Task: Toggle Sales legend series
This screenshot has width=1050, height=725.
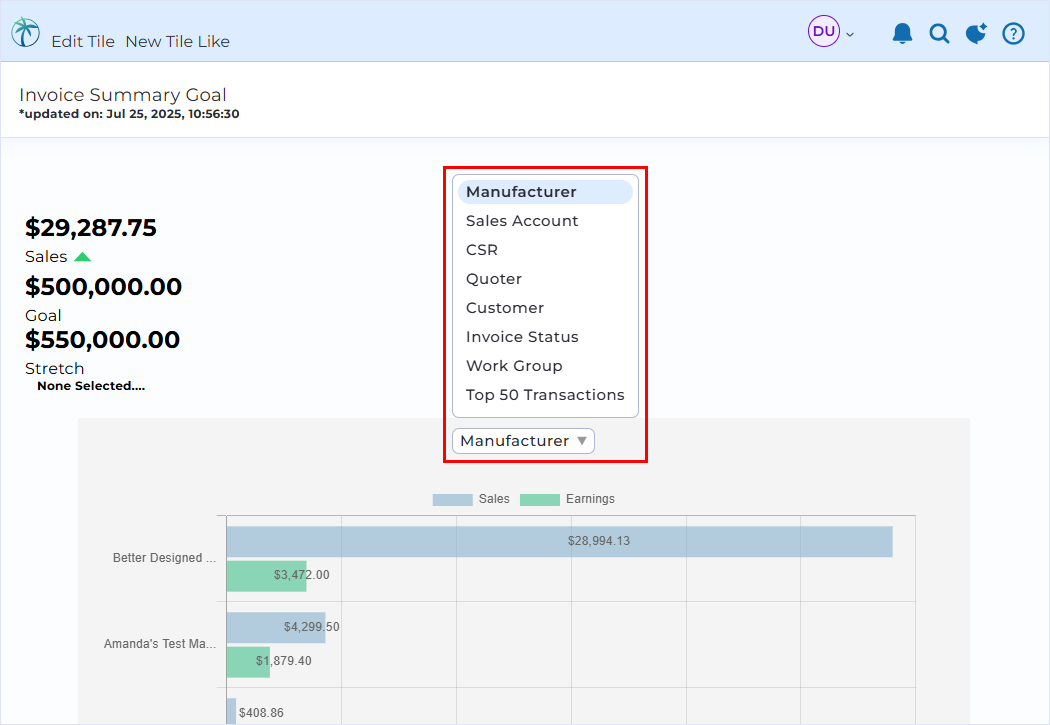Action: click(x=471, y=499)
